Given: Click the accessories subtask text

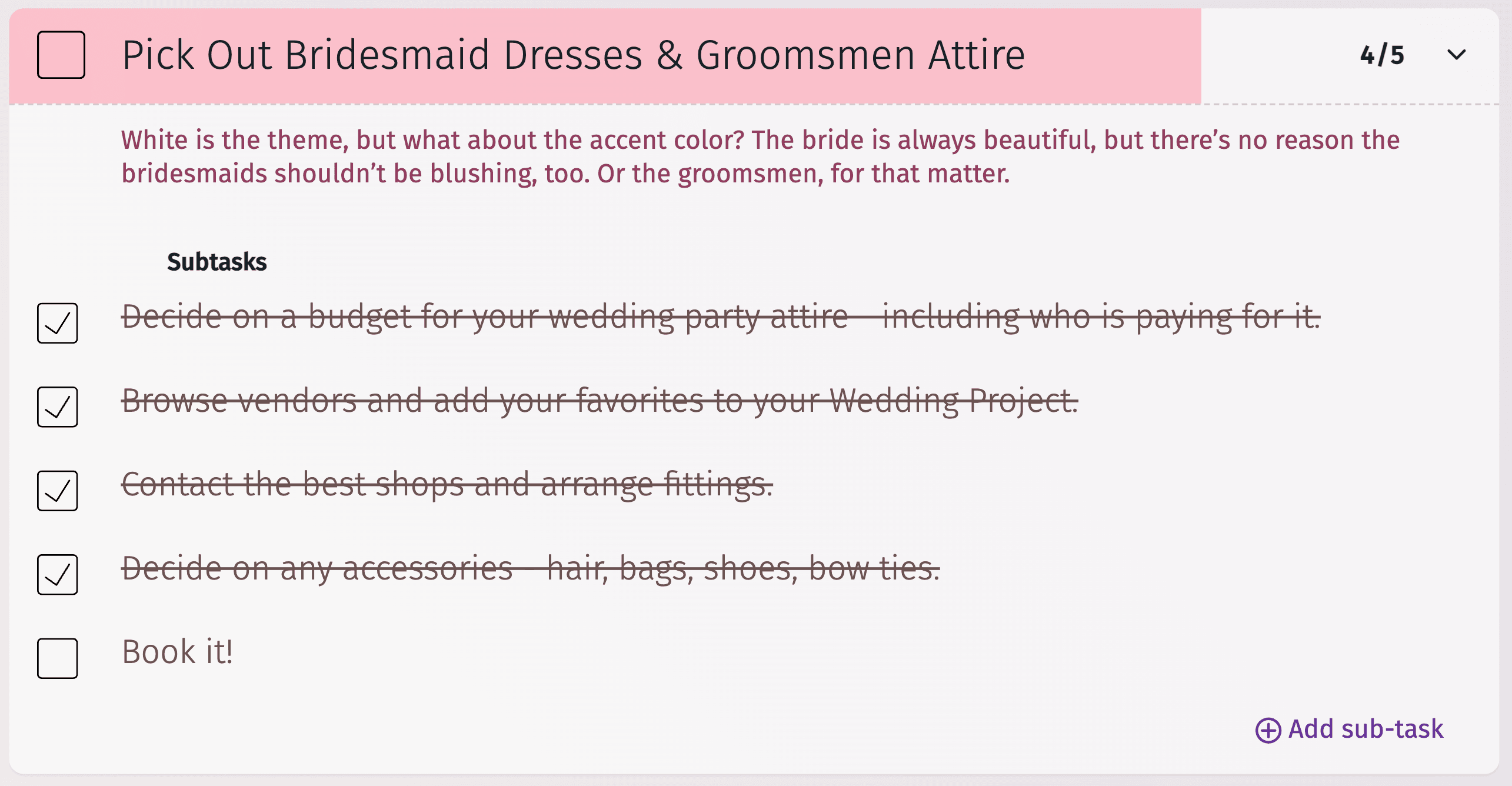Looking at the screenshot, I should click(x=530, y=568).
